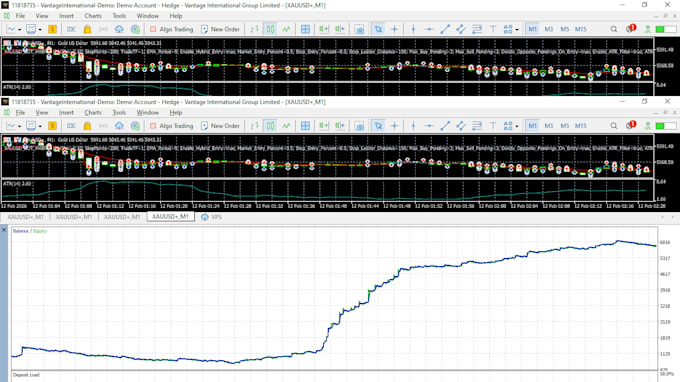The width and height of the screenshot is (680, 382).
Task: Switch to candlestick chart in upper window
Action: tap(270, 29)
